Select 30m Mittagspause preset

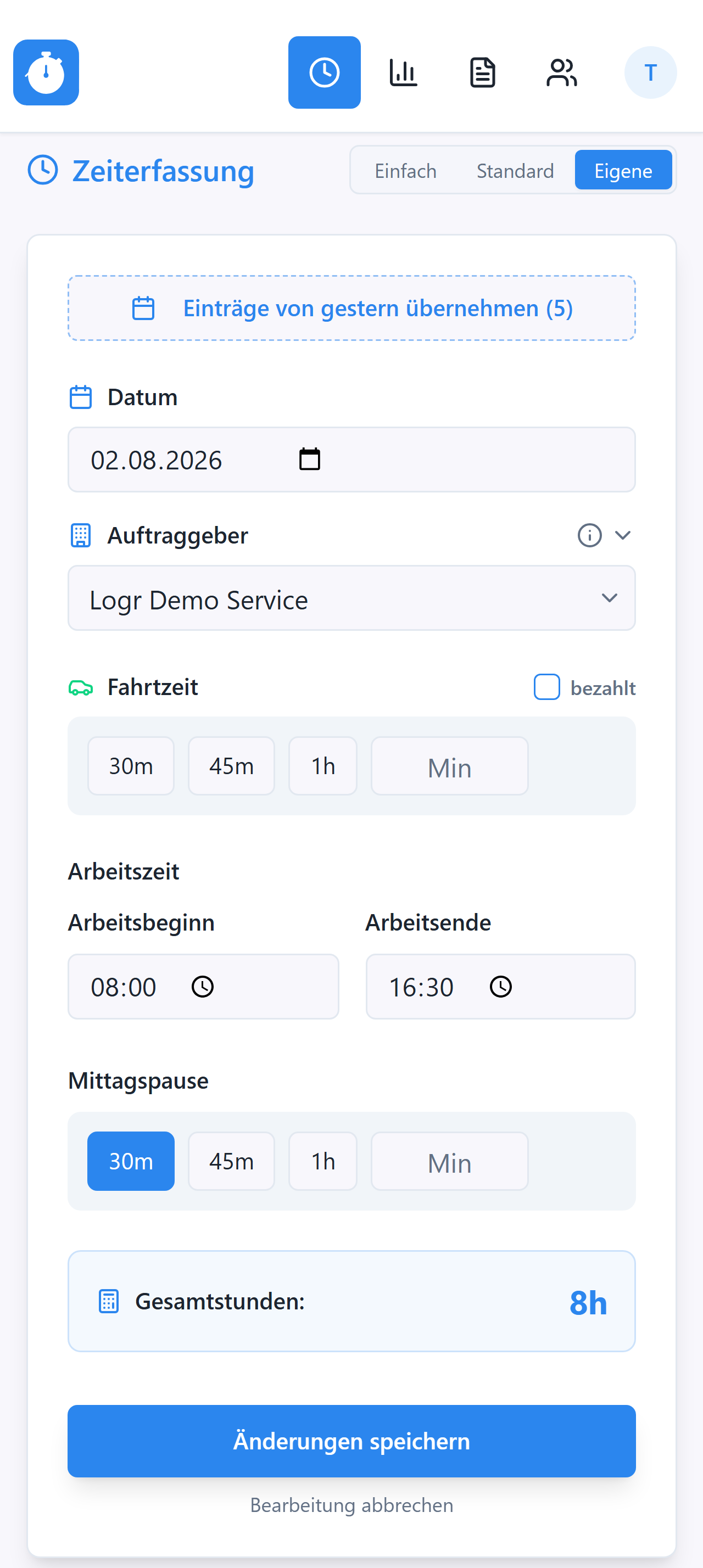131,1161
